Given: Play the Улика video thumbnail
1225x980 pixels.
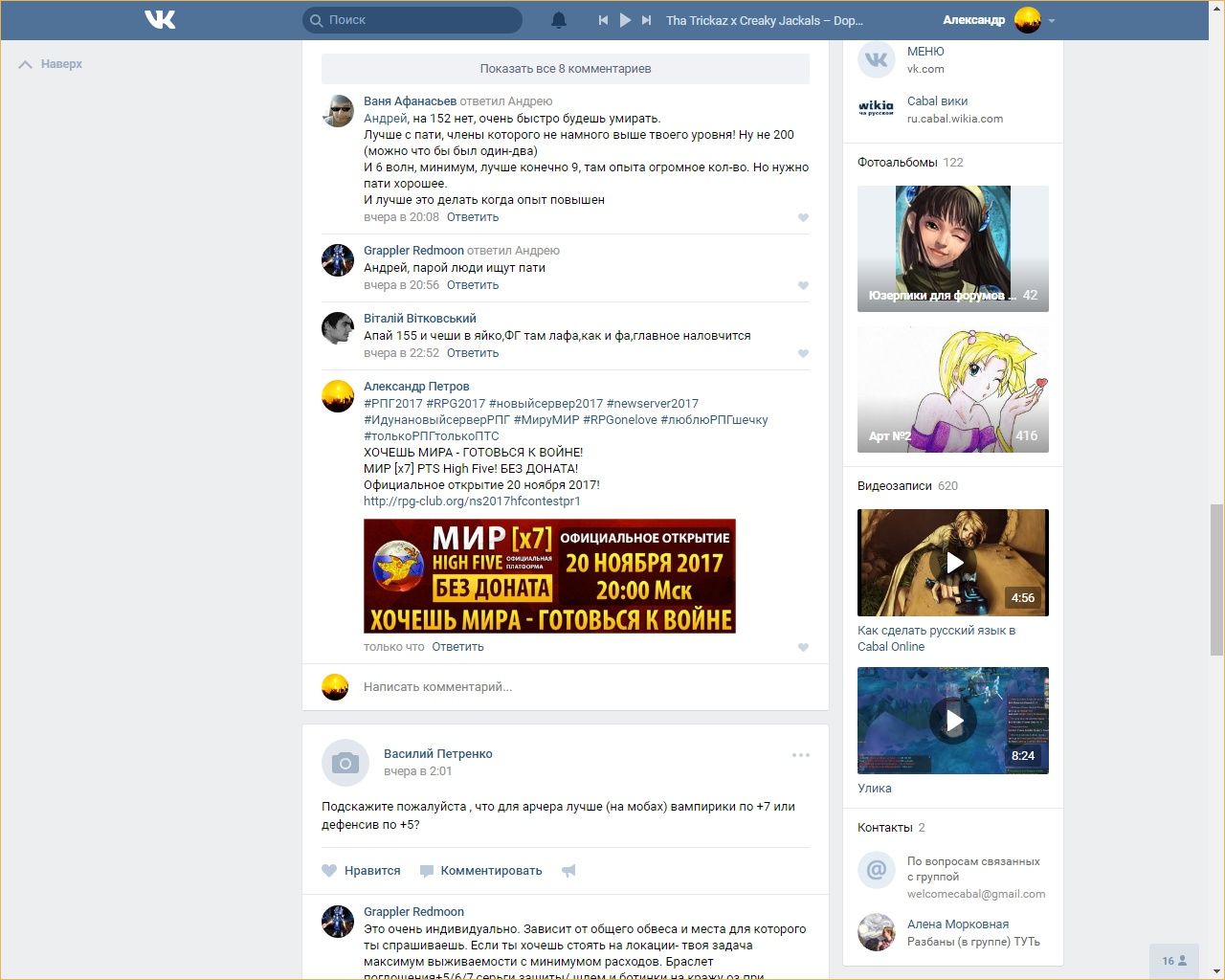Looking at the screenshot, I should [952, 721].
